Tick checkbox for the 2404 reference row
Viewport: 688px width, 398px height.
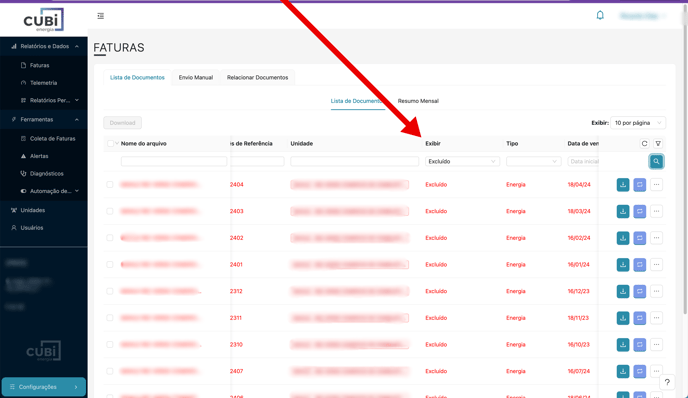110,185
